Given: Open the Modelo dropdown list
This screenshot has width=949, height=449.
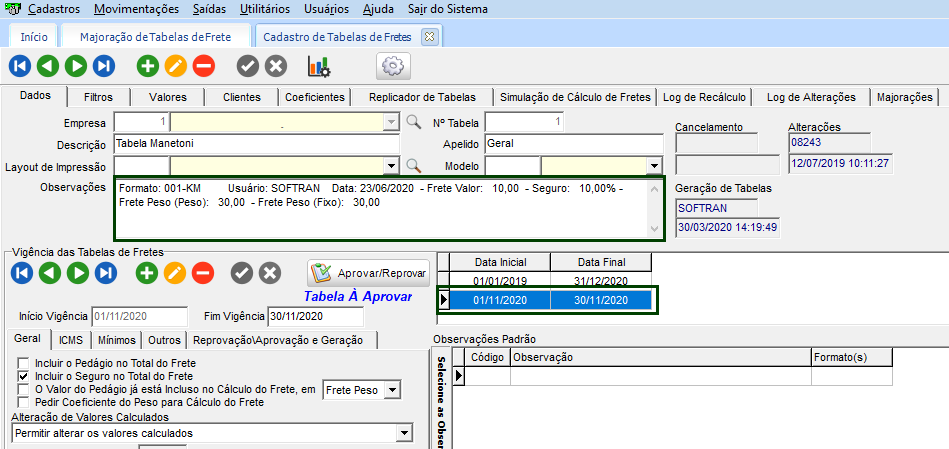Looking at the screenshot, I should [x=654, y=166].
